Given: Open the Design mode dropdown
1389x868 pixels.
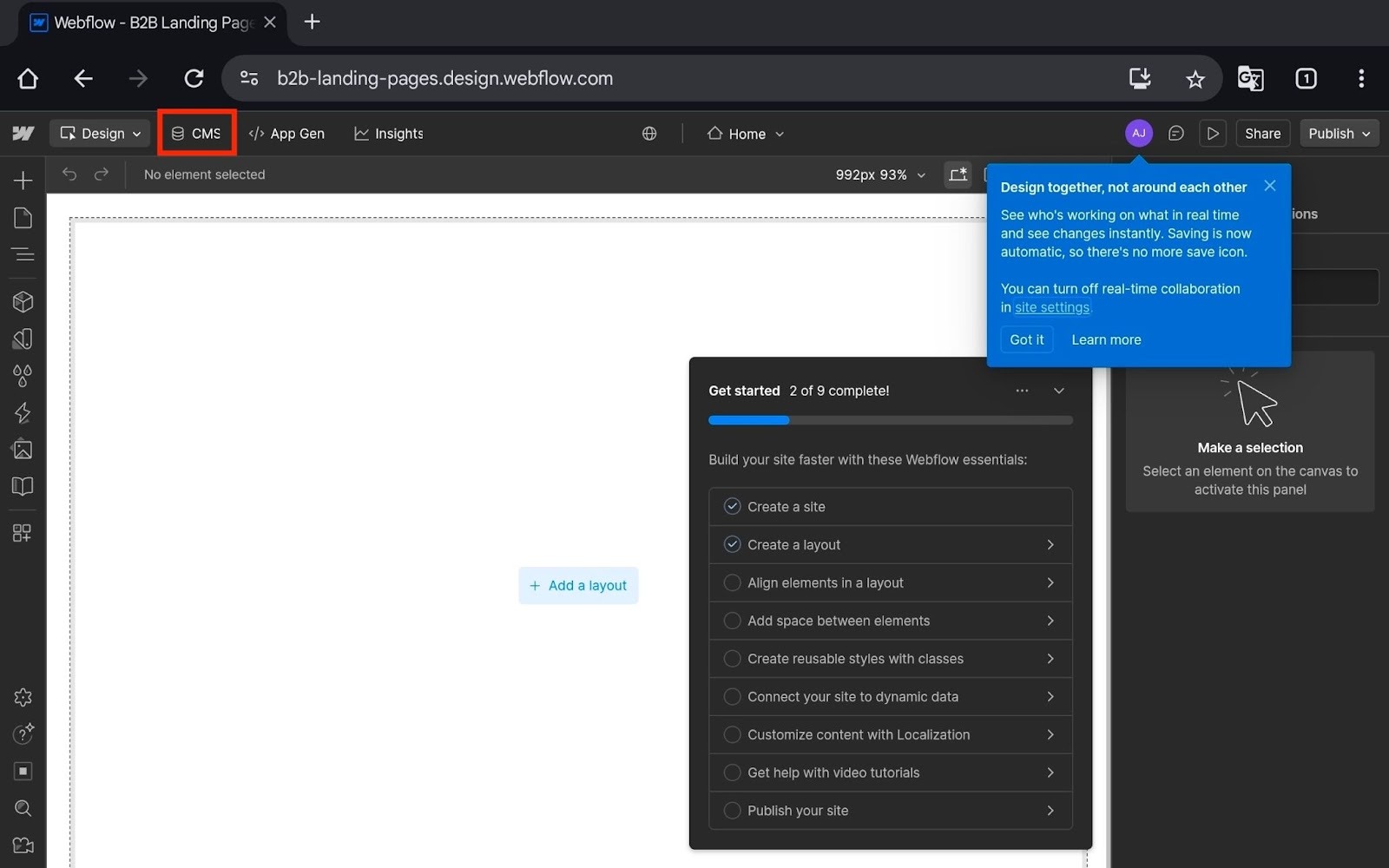Looking at the screenshot, I should click(x=100, y=134).
